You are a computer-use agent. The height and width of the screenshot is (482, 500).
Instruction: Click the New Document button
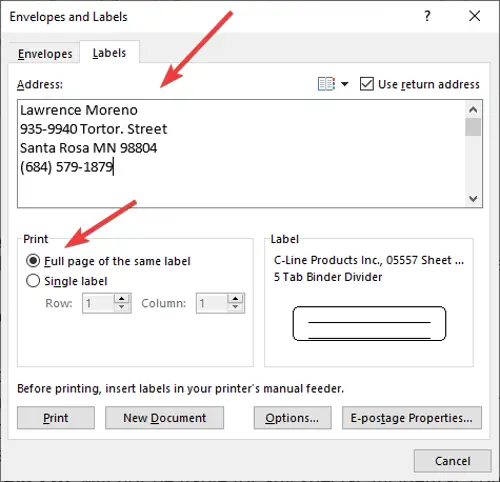165,418
